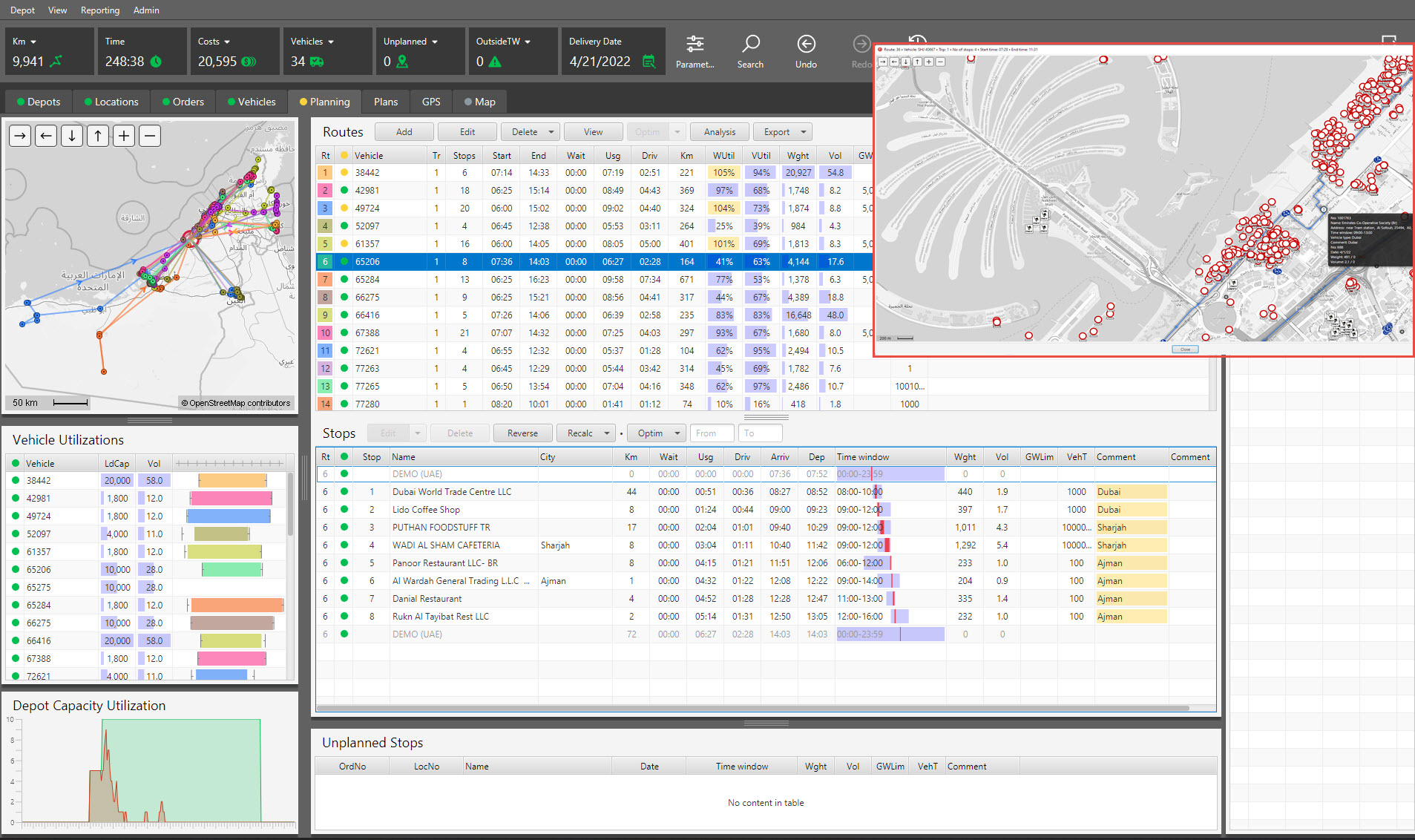Open the Reporting menu
Image resolution: width=1415 pixels, height=840 pixels.
pyautogui.click(x=100, y=10)
